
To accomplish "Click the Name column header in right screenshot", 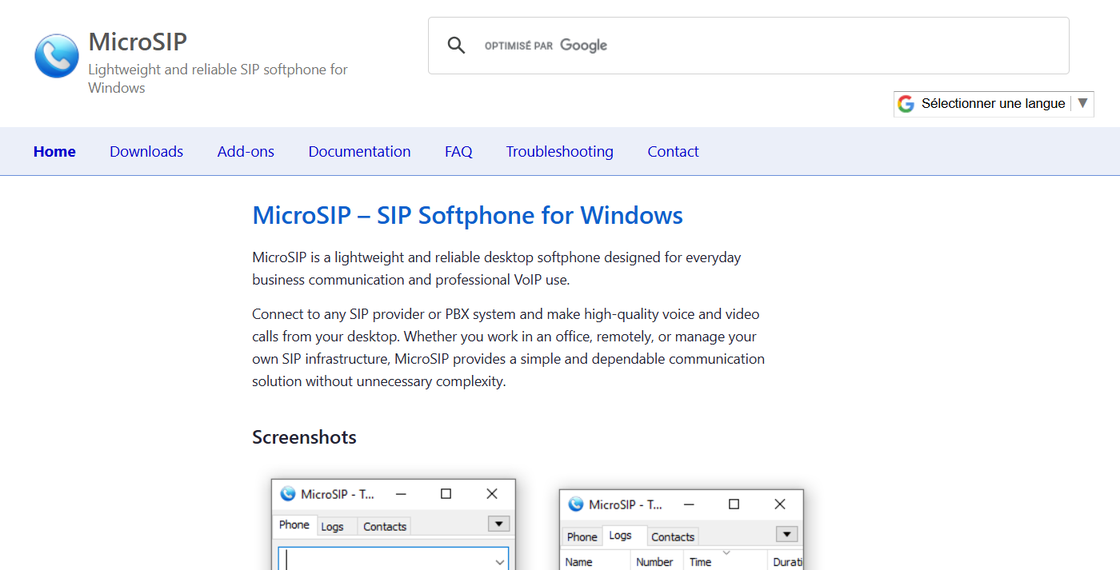I will (x=596, y=561).
